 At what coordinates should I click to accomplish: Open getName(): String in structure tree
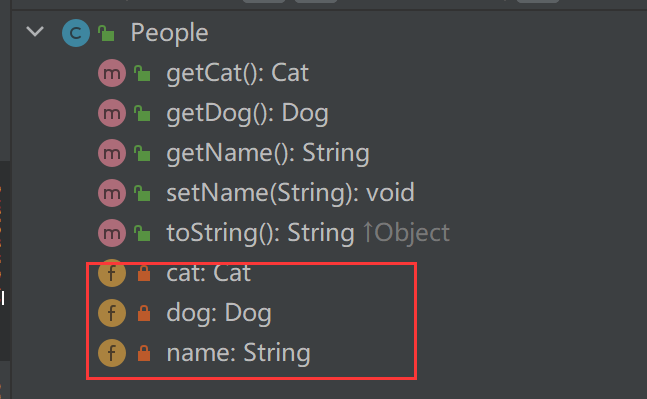click(x=268, y=153)
